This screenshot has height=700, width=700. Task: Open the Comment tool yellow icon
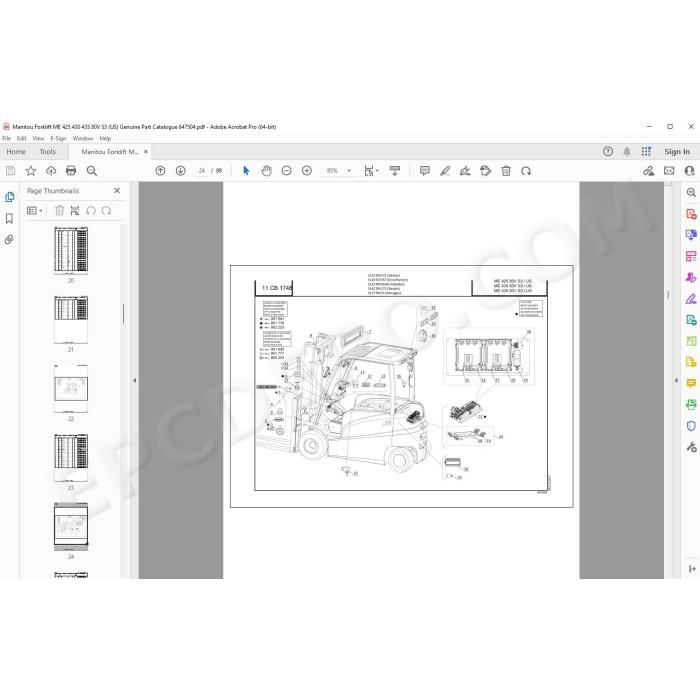(691, 383)
